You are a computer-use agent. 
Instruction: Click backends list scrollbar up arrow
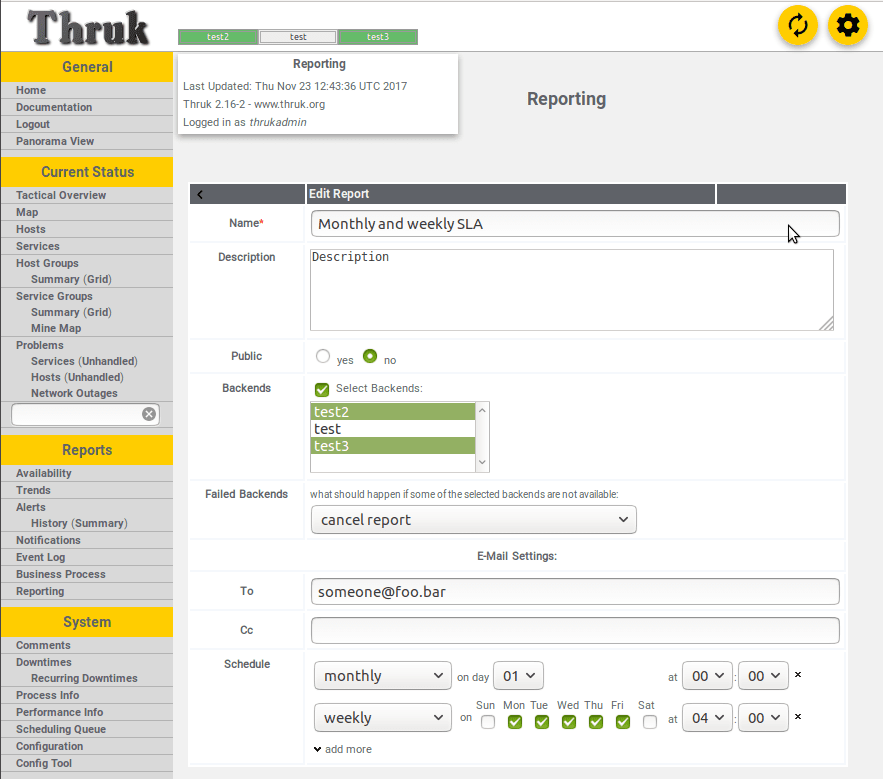(x=482, y=410)
